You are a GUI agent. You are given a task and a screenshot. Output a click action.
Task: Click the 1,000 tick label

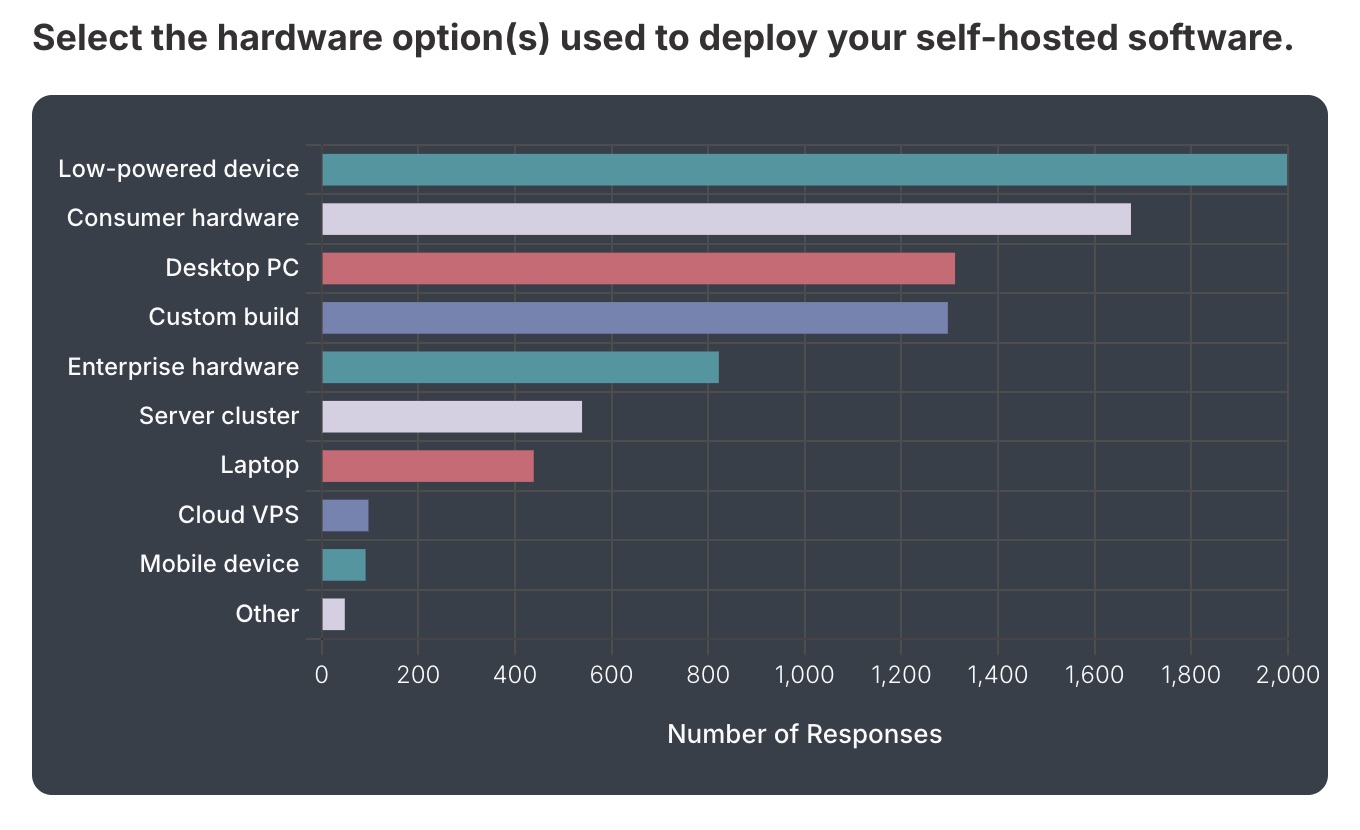click(805, 675)
